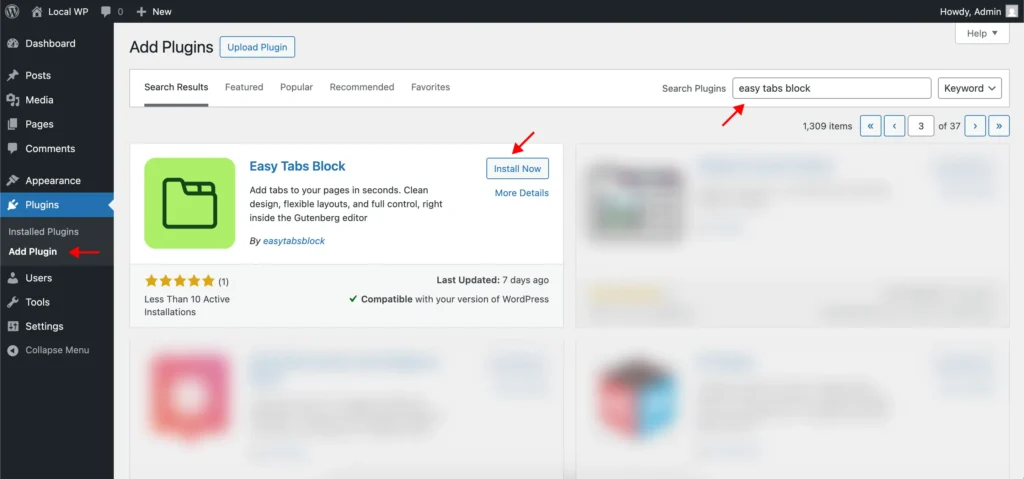This screenshot has height=479, width=1024.
Task: Click the Users person icon
Action: 12,278
